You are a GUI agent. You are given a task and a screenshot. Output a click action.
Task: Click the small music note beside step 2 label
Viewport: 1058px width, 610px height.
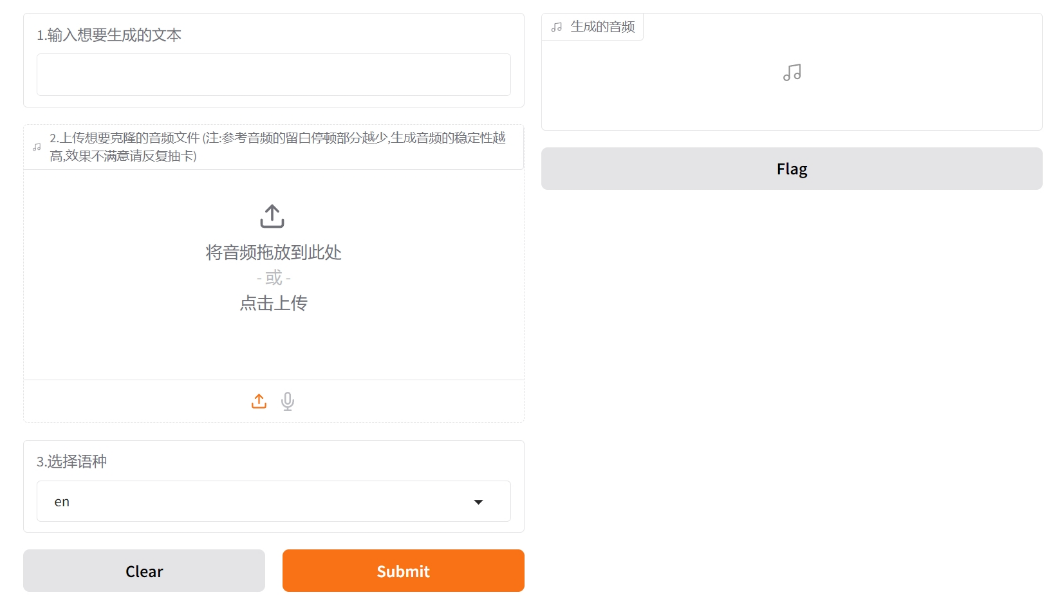point(35,146)
